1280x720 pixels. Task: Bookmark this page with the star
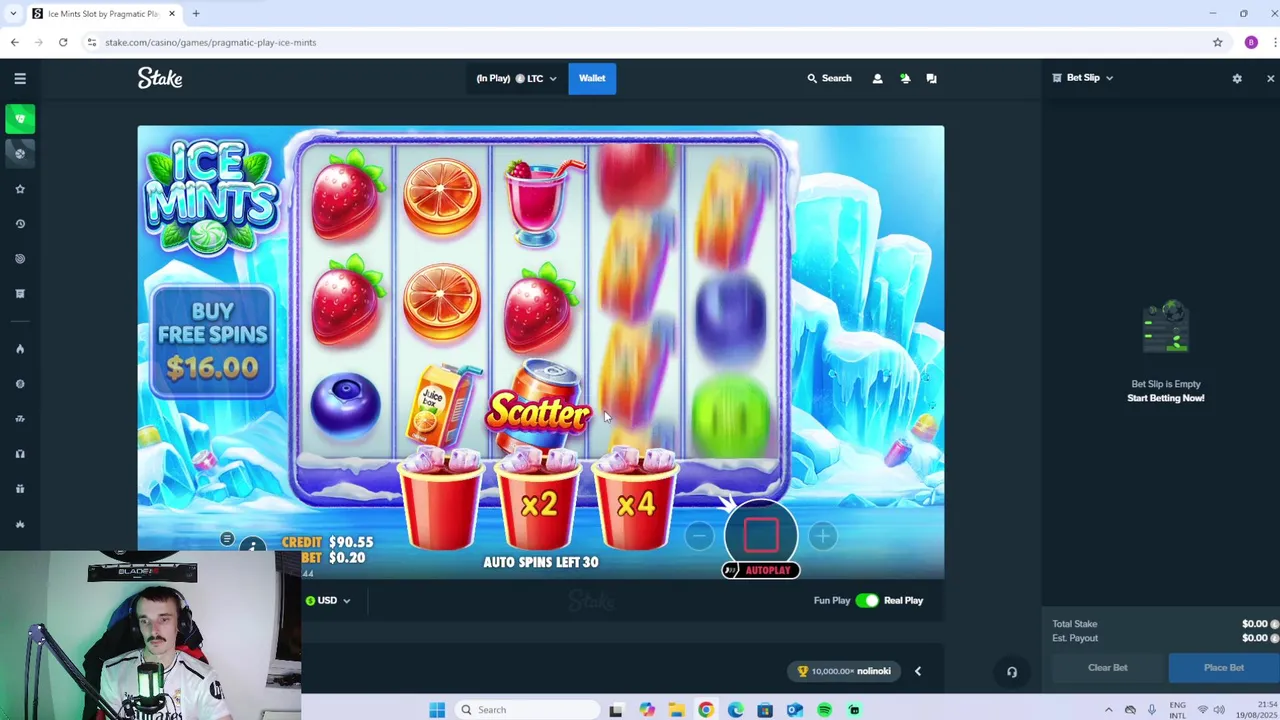(1218, 42)
